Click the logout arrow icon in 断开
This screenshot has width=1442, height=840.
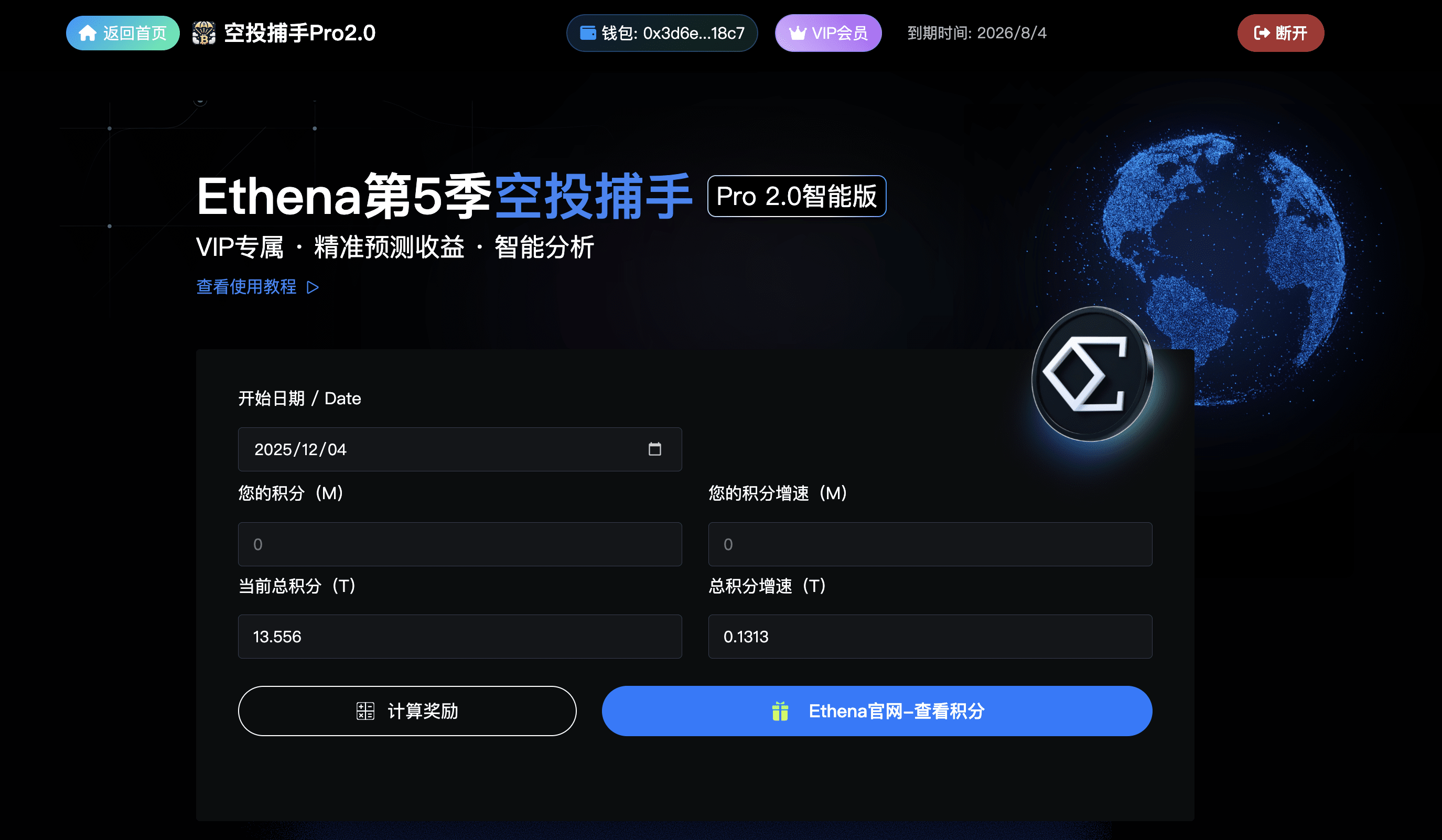point(1261,33)
